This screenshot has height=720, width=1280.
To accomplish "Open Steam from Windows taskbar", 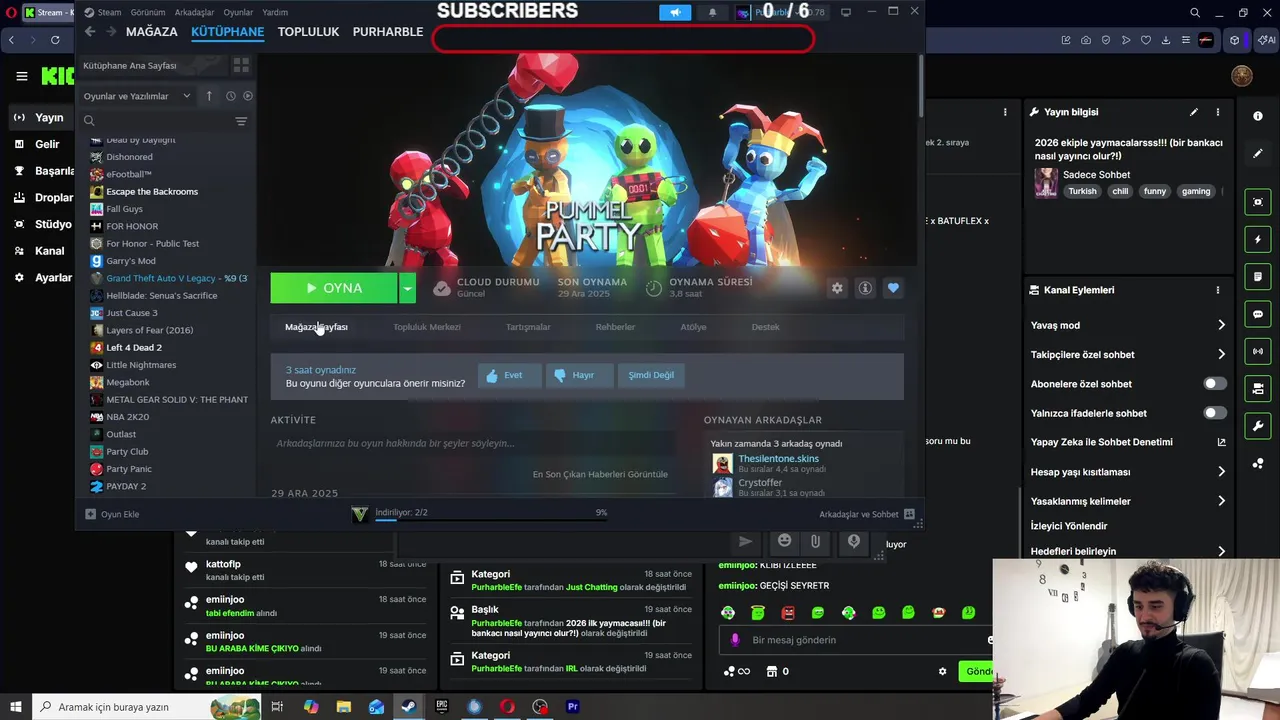I will [408, 706].
